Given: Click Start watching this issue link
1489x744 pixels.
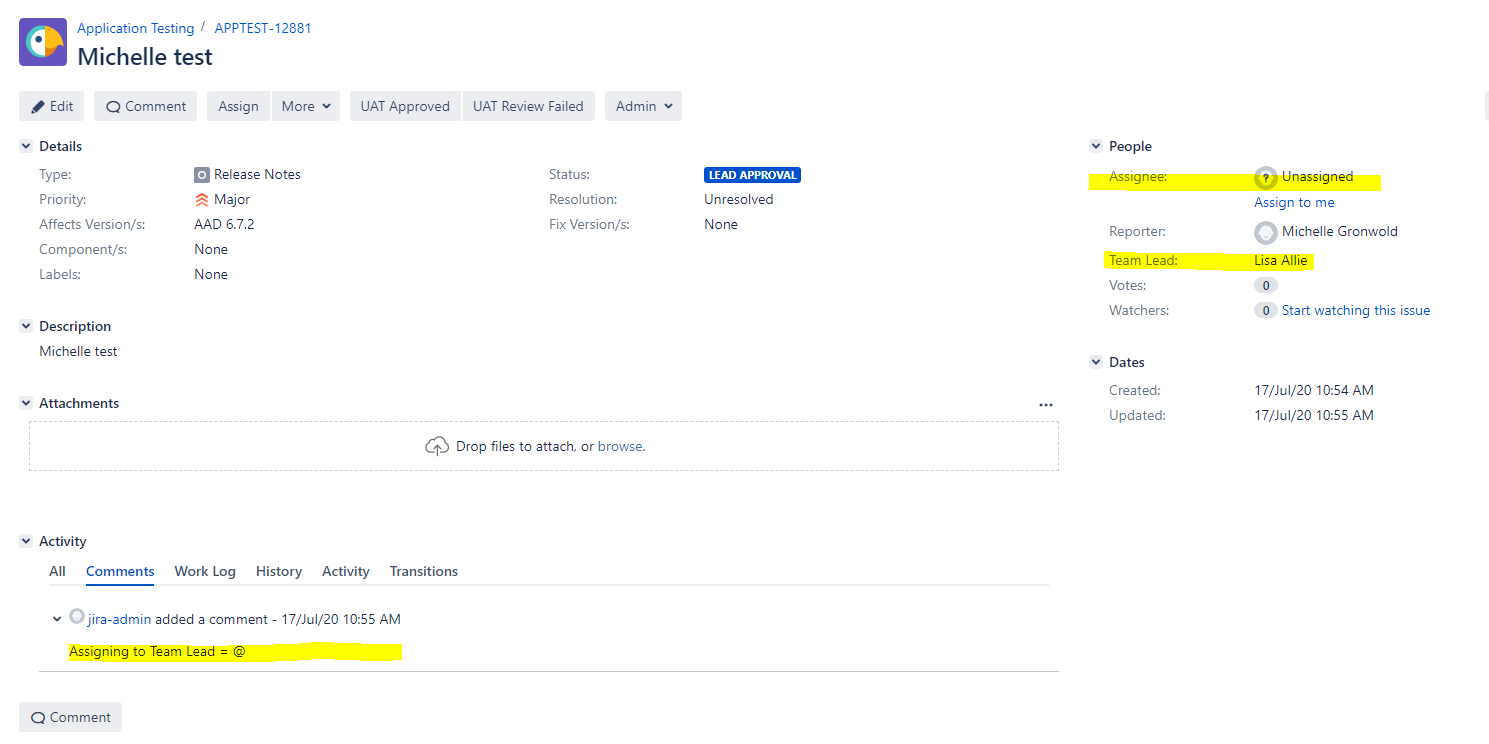Looking at the screenshot, I should pyautogui.click(x=1356, y=311).
